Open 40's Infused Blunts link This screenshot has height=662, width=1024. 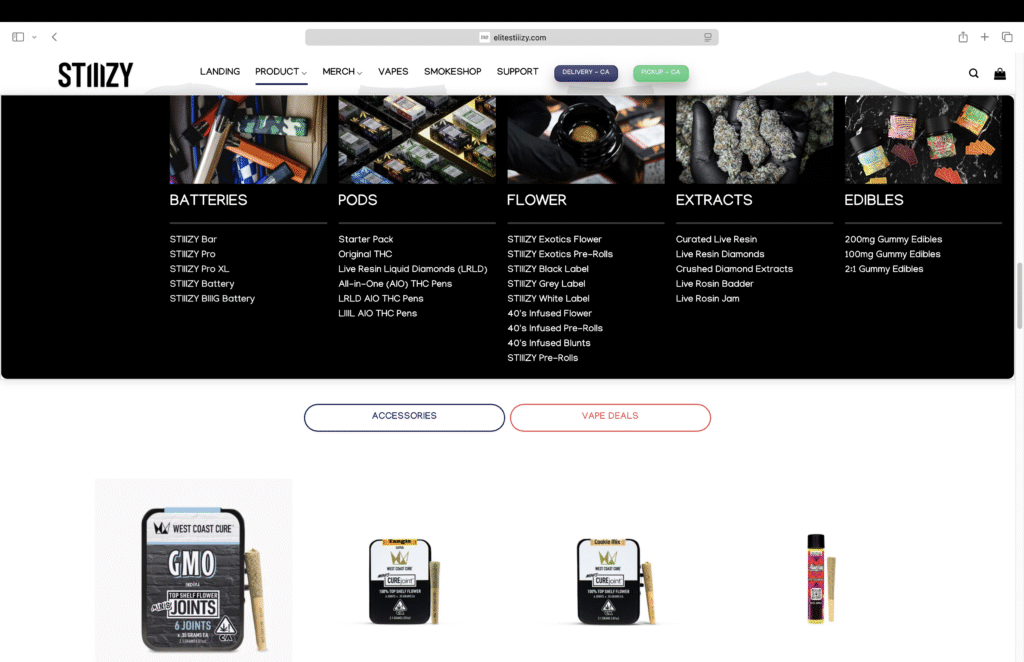coord(549,343)
